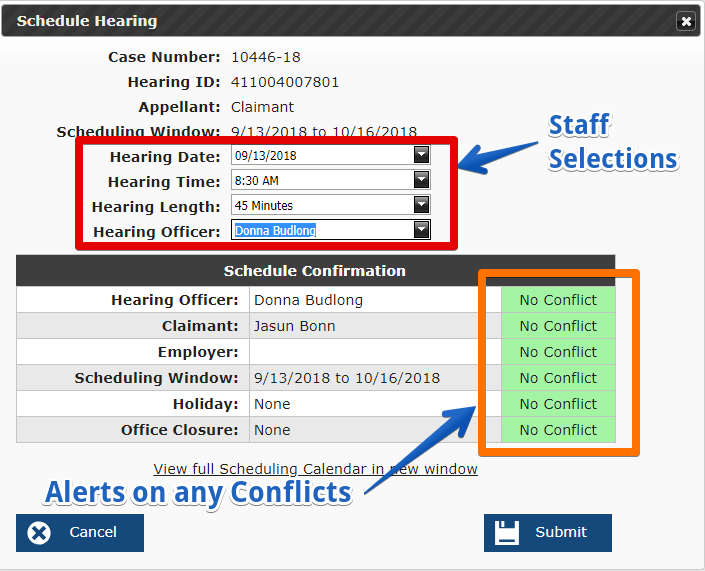705x571 pixels.
Task: Open View full Scheduling Calendar link
Action: click(315, 469)
